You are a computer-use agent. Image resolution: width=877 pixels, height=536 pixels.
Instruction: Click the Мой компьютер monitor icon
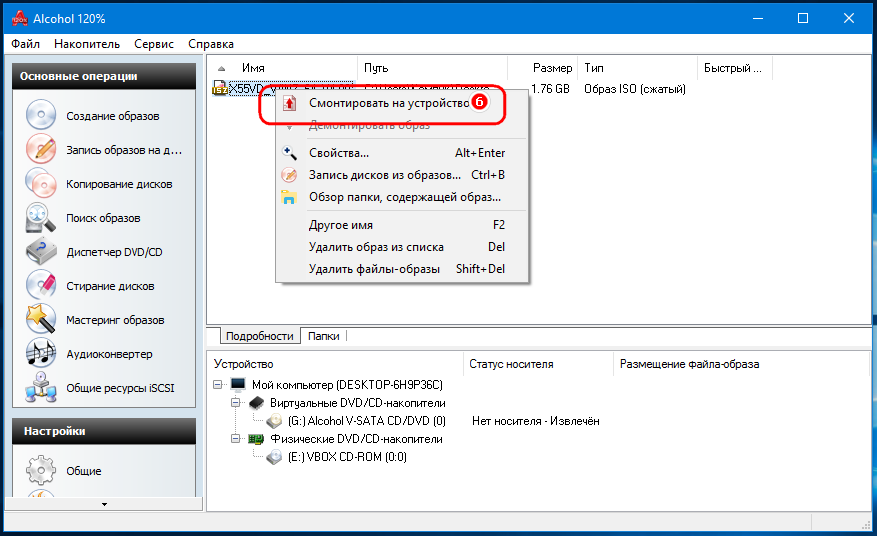[x=238, y=384]
